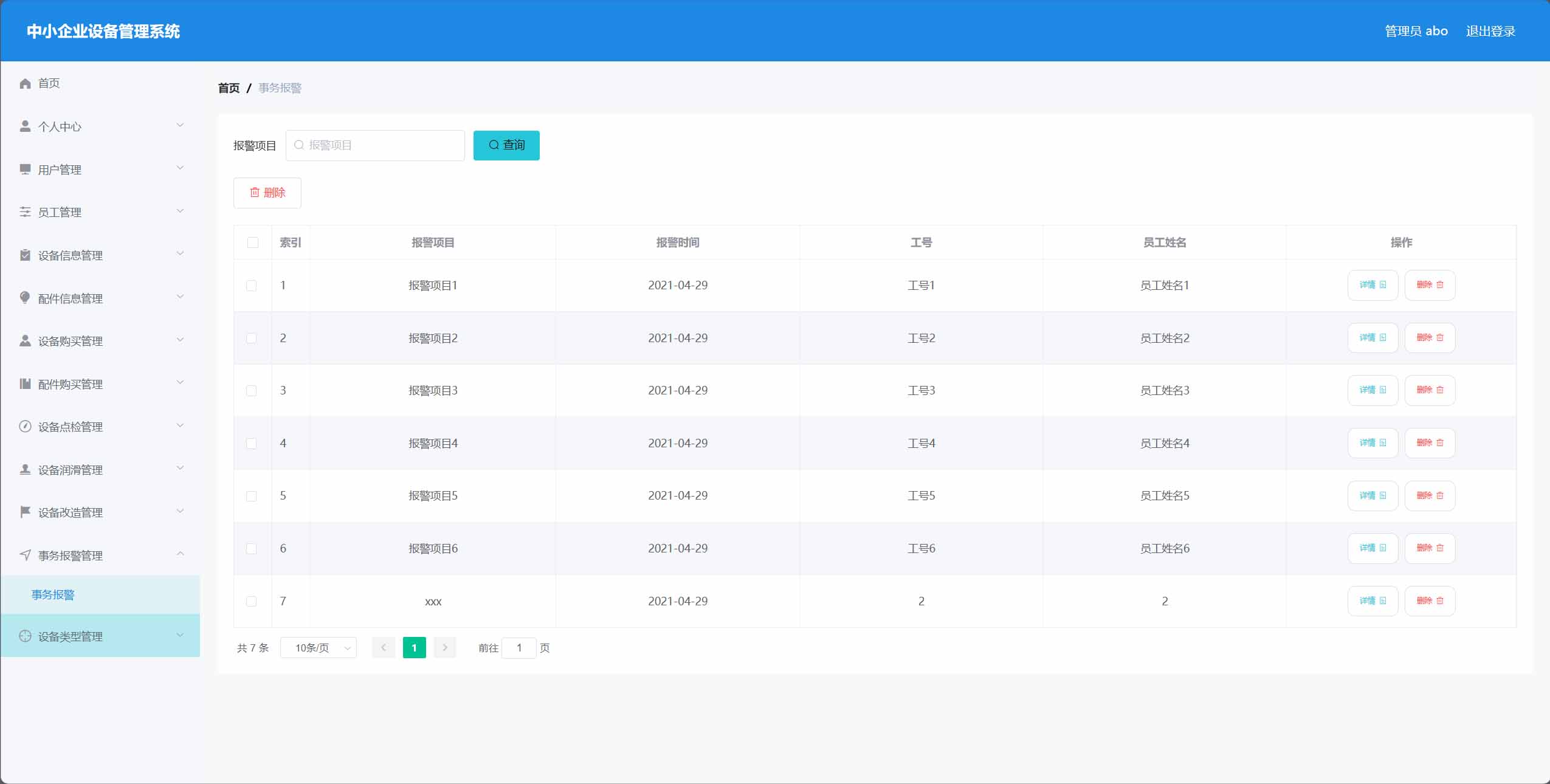This screenshot has width=1550, height=784.
Task: Focus the 前往 page number input
Action: (519, 648)
